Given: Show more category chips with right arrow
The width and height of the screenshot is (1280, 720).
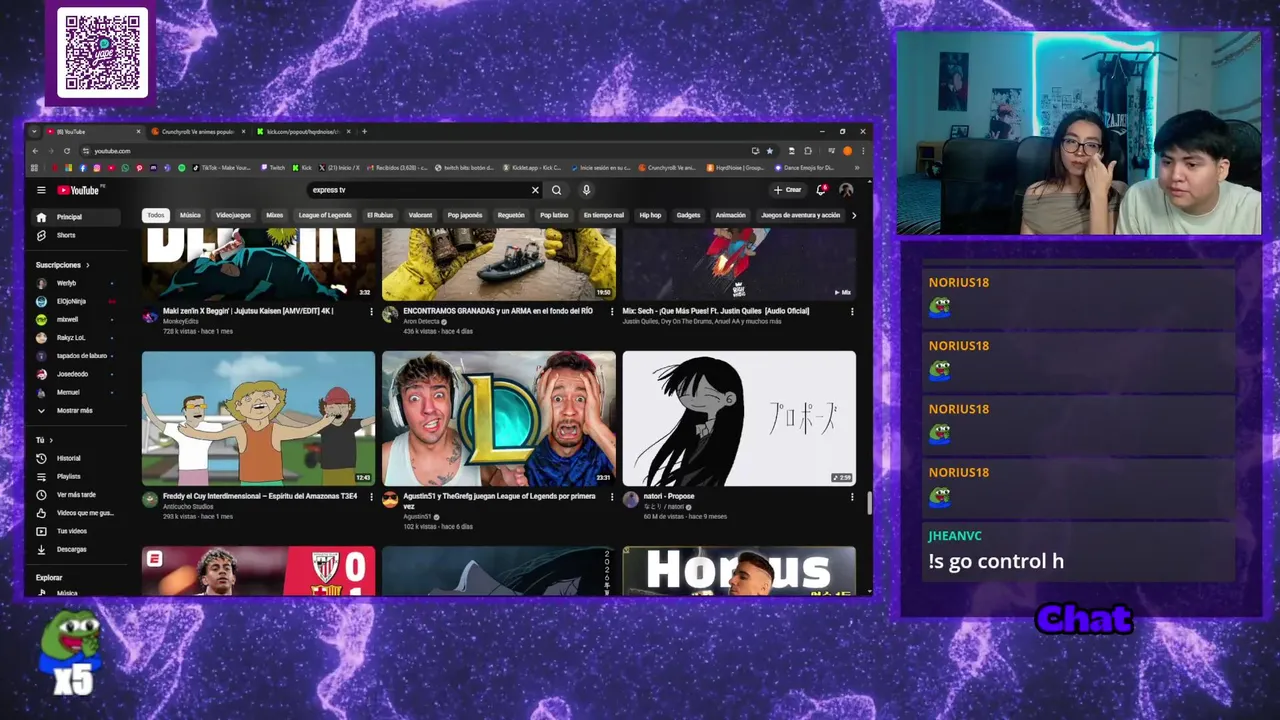Looking at the screenshot, I should tap(853, 215).
